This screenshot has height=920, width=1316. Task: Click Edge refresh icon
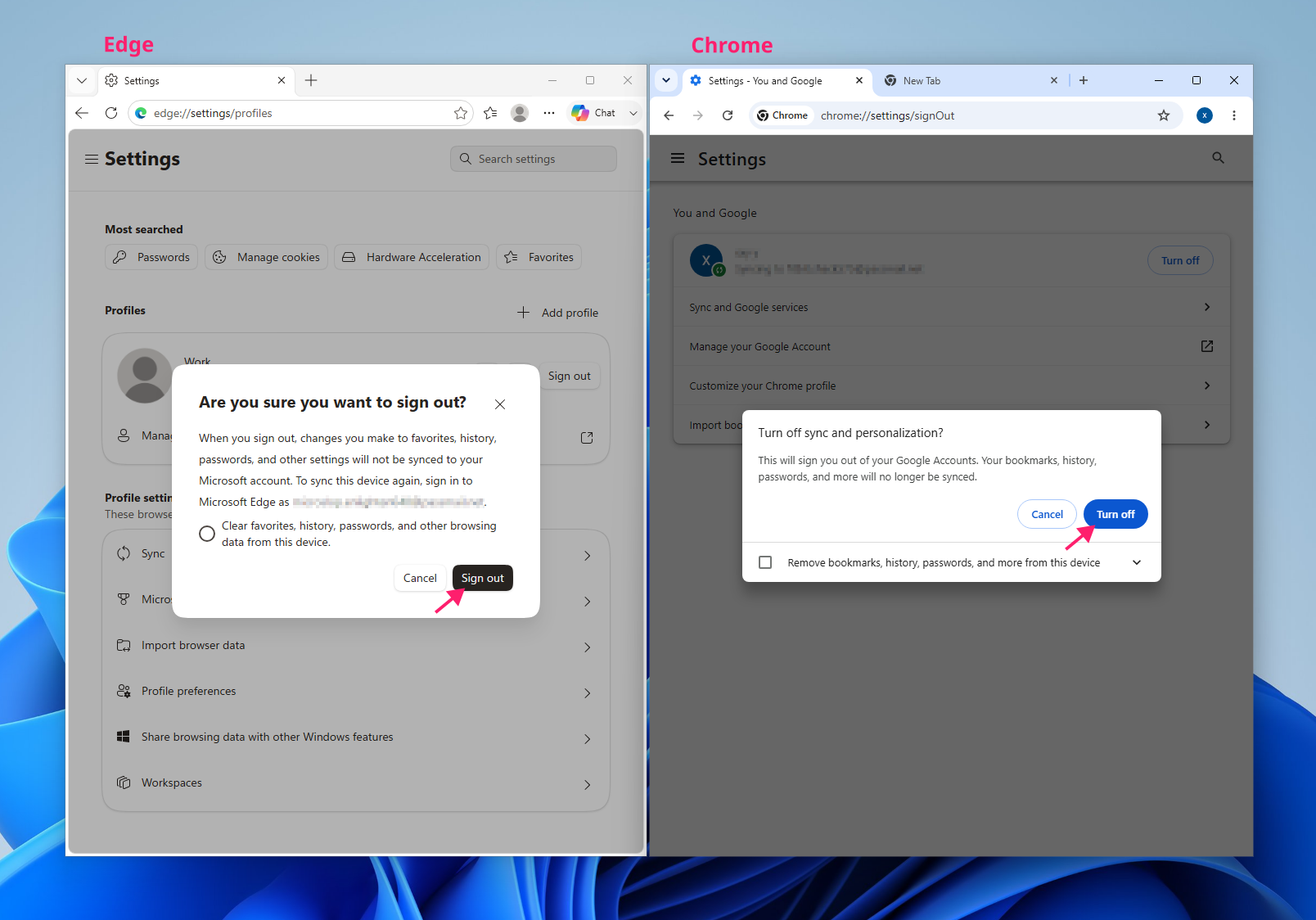tap(111, 113)
